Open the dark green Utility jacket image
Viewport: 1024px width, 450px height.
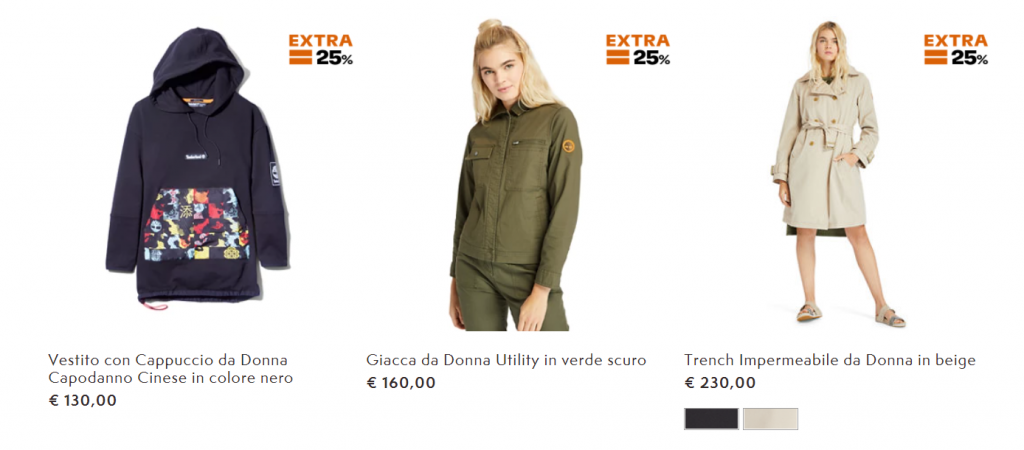516,175
